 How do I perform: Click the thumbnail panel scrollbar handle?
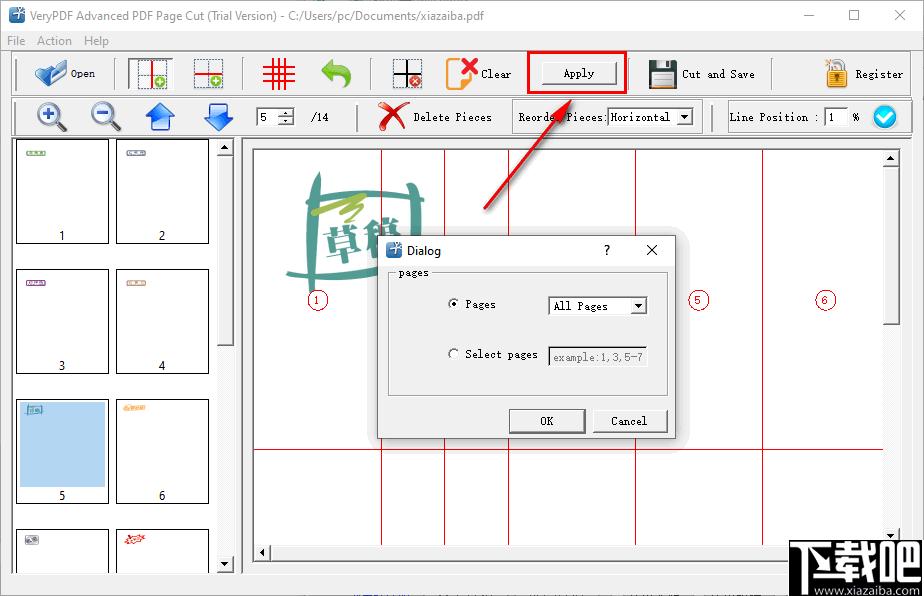pyautogui.click(x=225, y=251)
